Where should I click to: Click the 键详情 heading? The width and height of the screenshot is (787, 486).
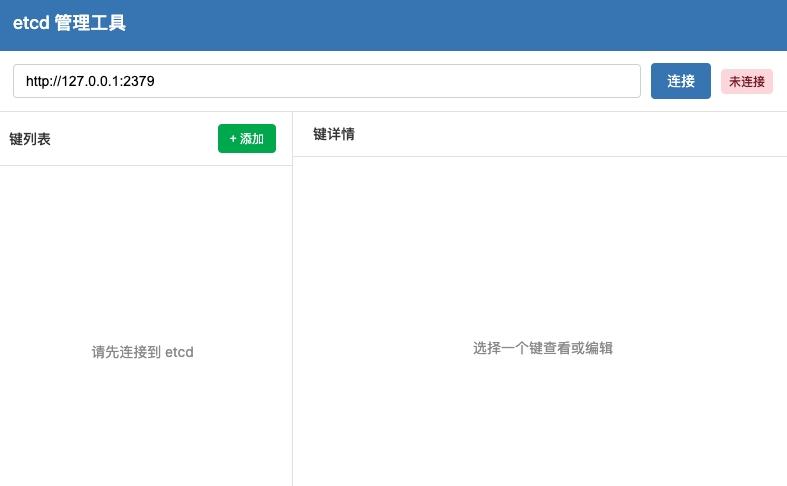coord(334,134)
